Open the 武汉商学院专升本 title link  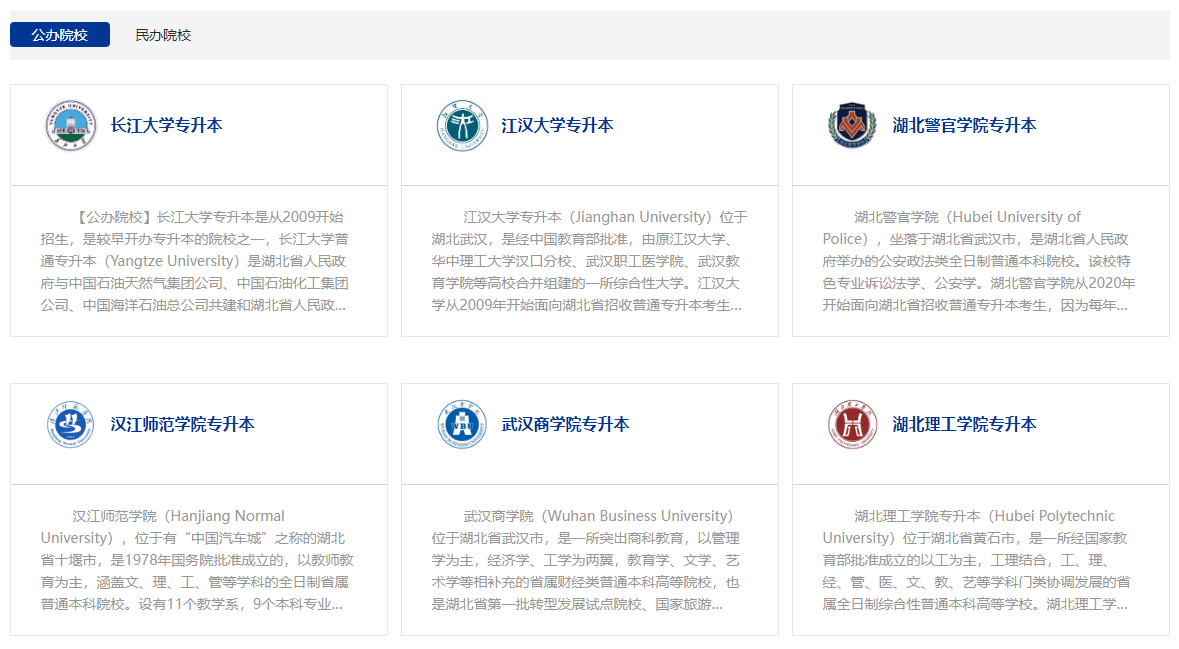click(565, 425)
